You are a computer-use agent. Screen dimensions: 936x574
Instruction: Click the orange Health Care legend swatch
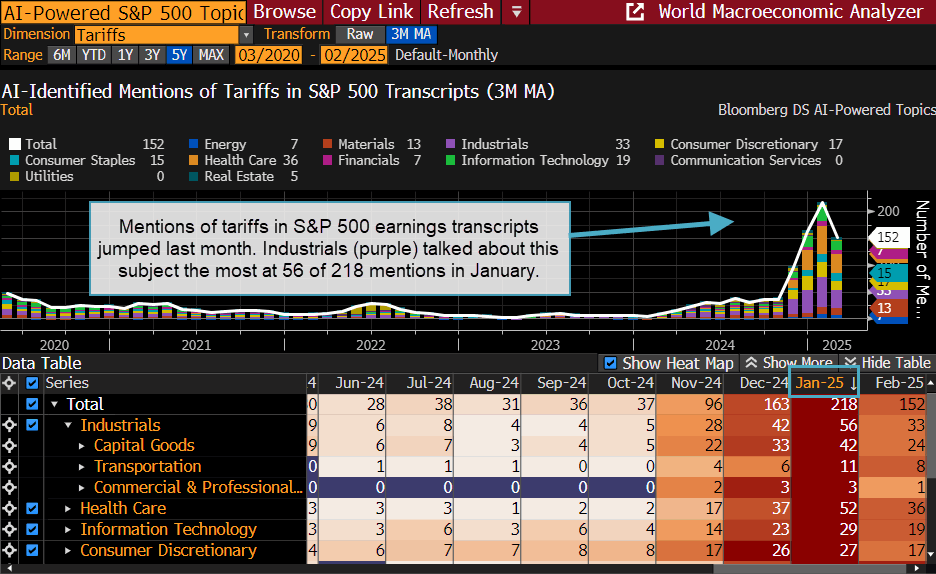pos(193,161)
